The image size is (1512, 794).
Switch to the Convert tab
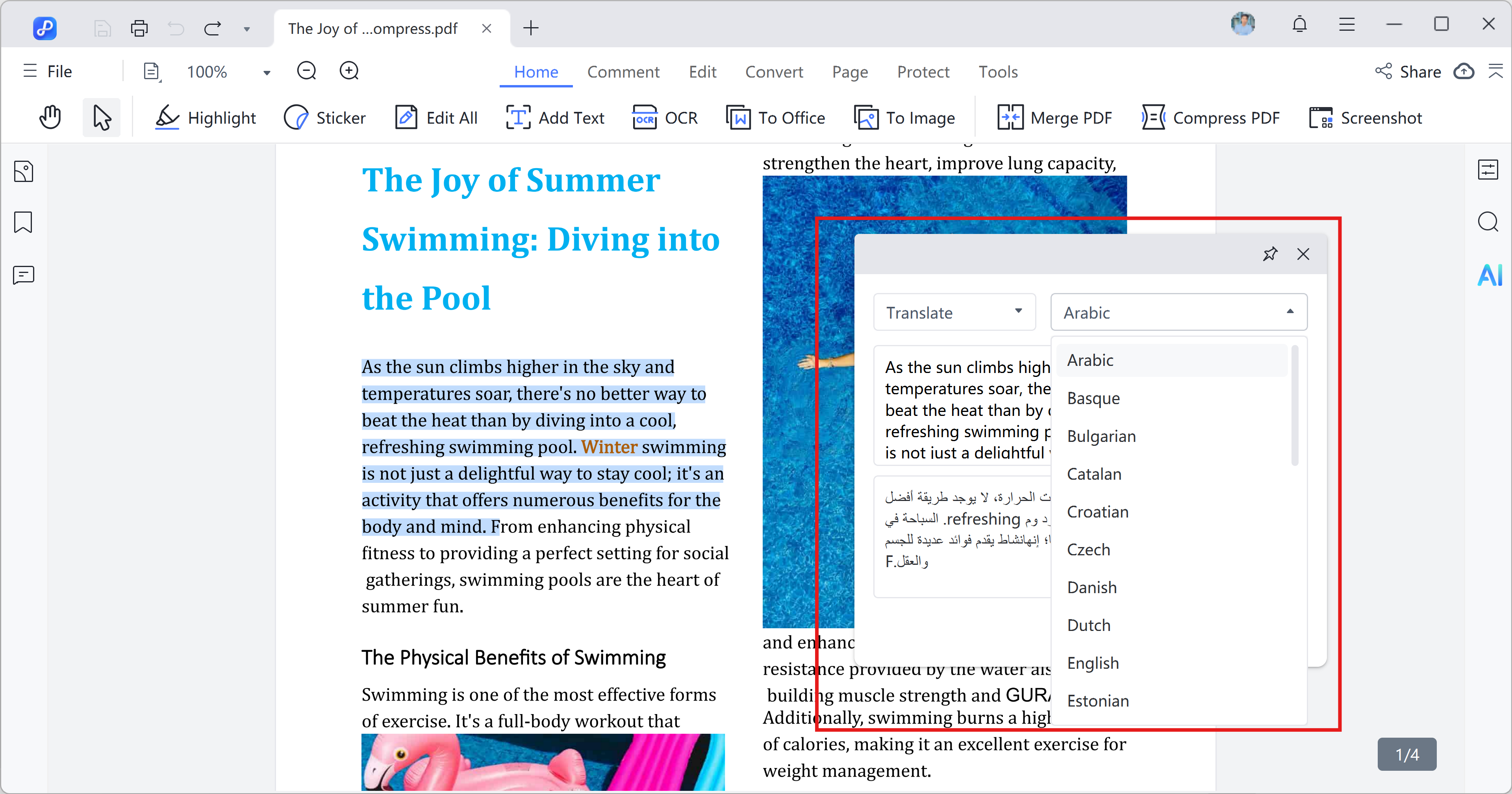coord(774,72)
